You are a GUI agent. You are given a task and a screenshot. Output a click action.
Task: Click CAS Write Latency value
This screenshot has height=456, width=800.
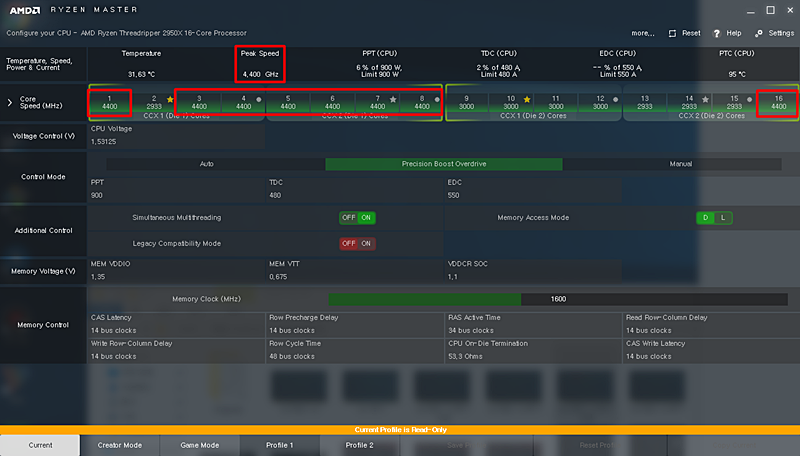click(648, 357)
